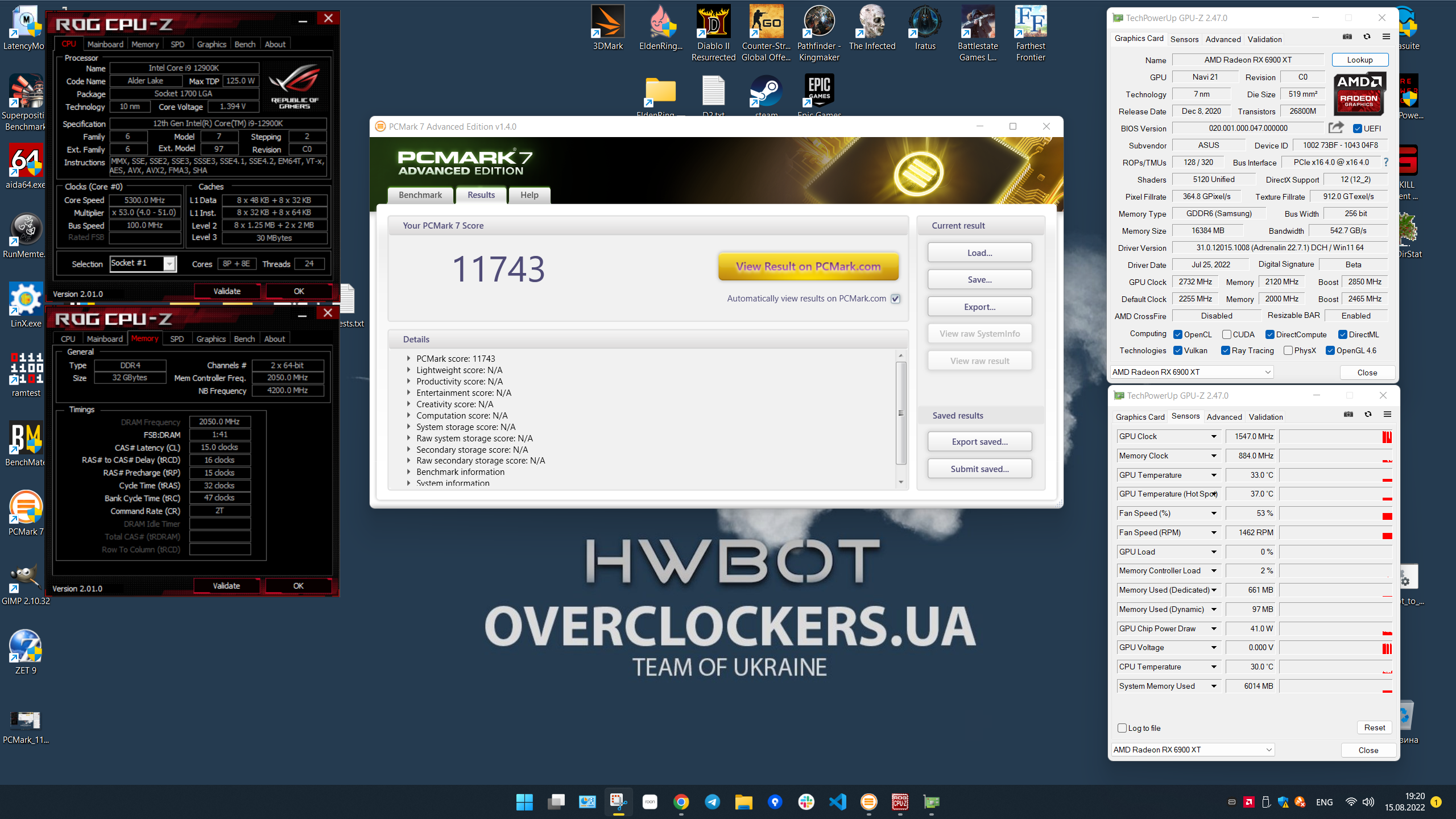Toggle the PhysX checkbox
1456x819 pixels.
(x=1288, y=350)
